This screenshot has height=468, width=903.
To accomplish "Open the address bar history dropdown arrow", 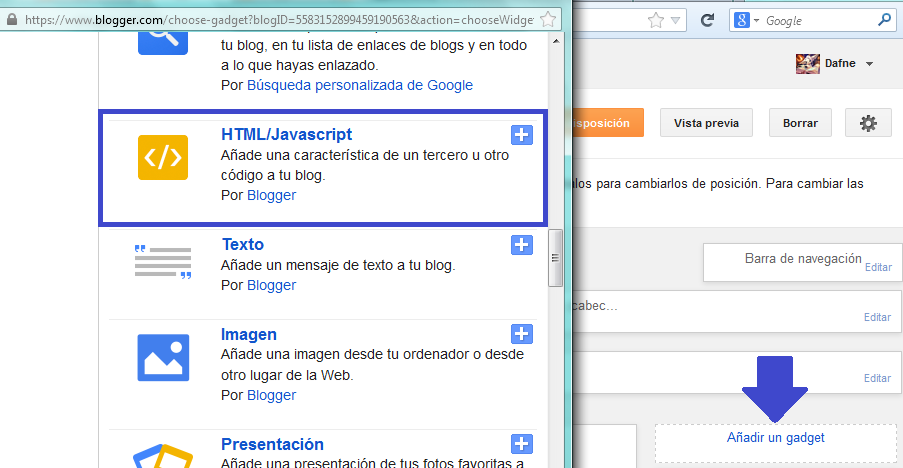I will (x=676, y=21).
